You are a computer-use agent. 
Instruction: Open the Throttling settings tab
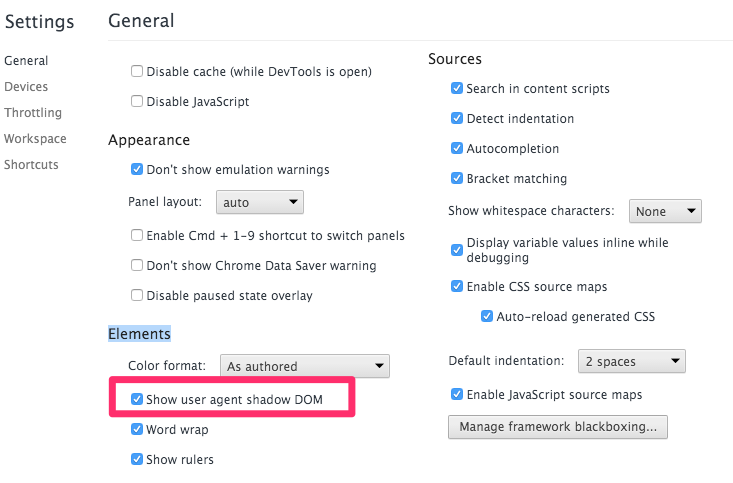33,113
